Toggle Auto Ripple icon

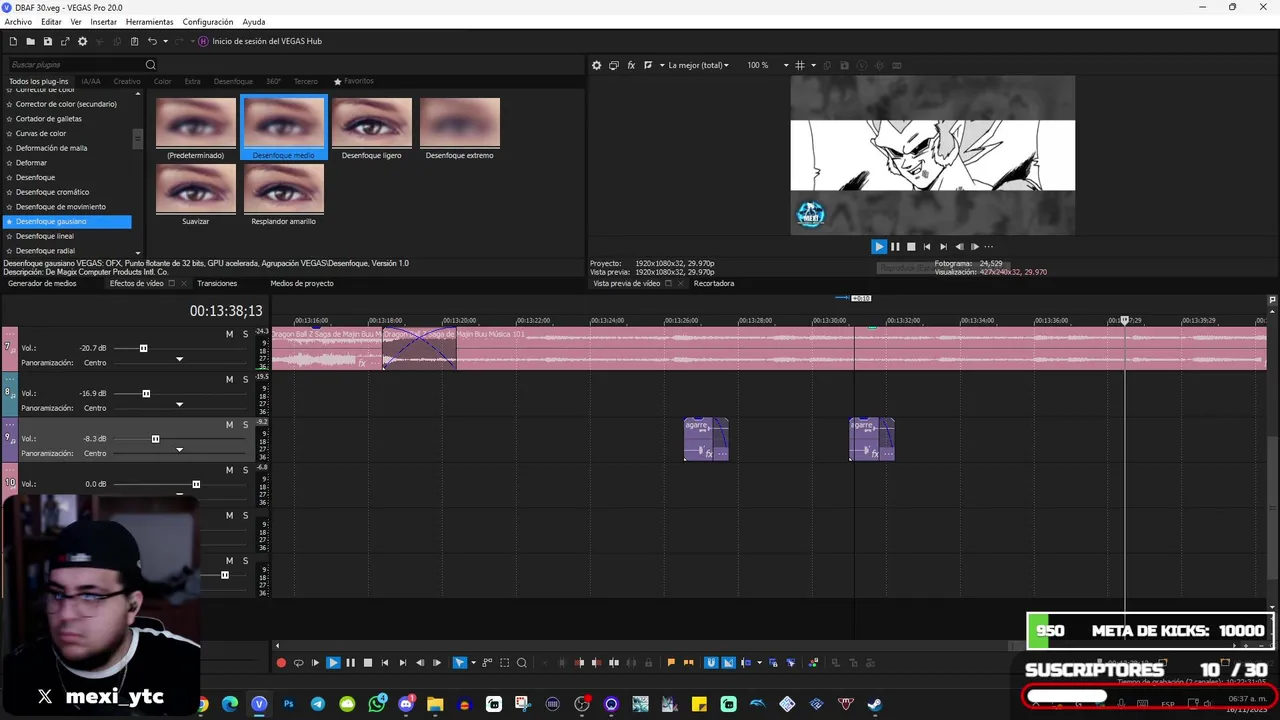(x=746, y=663)
